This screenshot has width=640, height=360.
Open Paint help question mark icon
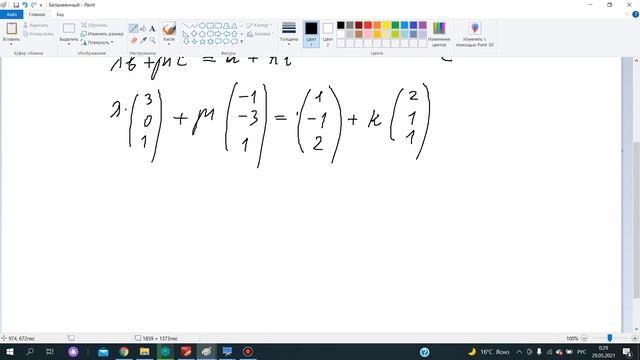(x=636, y=14)
